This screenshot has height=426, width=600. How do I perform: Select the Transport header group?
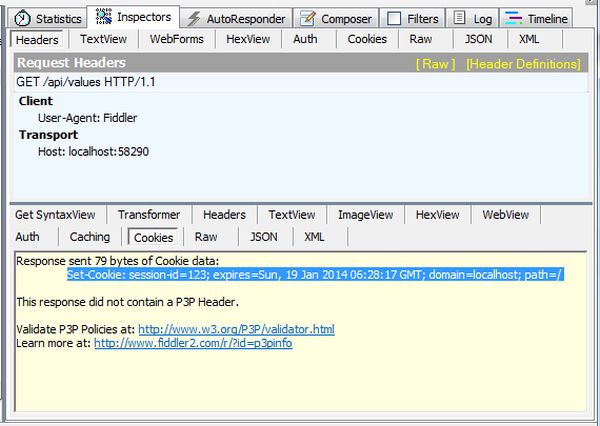coord(48,135)
